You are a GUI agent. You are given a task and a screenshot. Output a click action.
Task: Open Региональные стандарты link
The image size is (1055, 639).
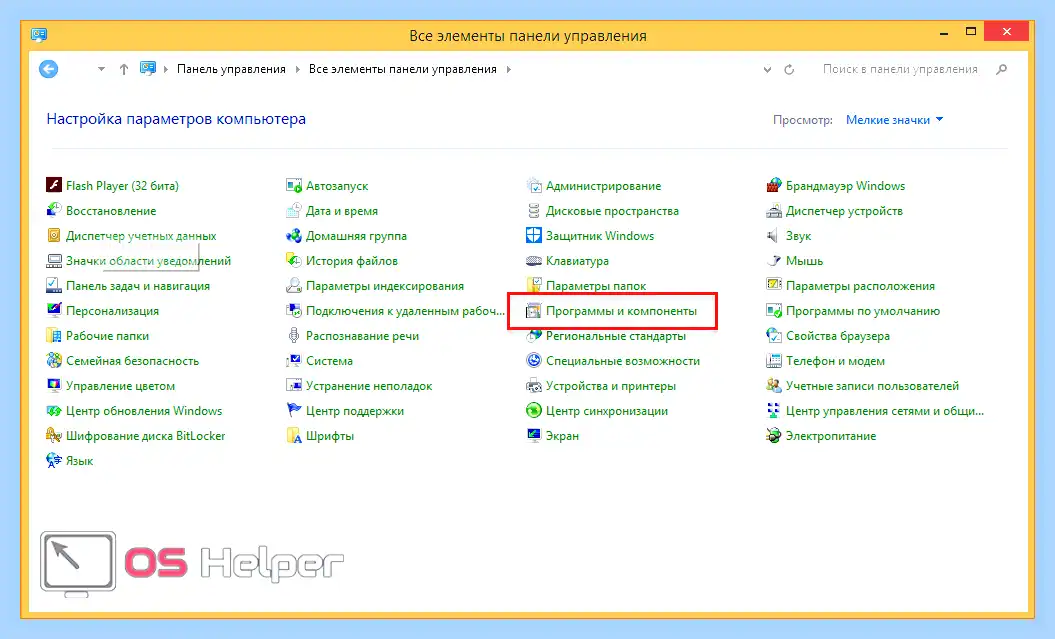coord(616,336)
